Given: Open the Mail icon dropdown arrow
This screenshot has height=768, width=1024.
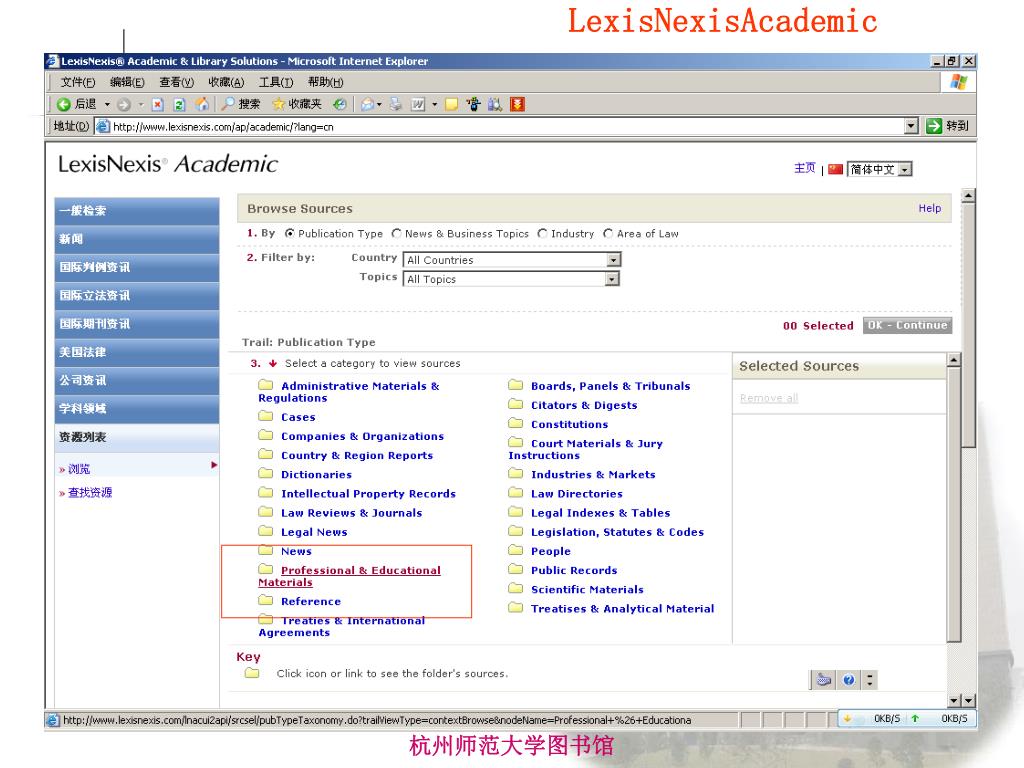Looking at the screenshot, I should [379, 104].
